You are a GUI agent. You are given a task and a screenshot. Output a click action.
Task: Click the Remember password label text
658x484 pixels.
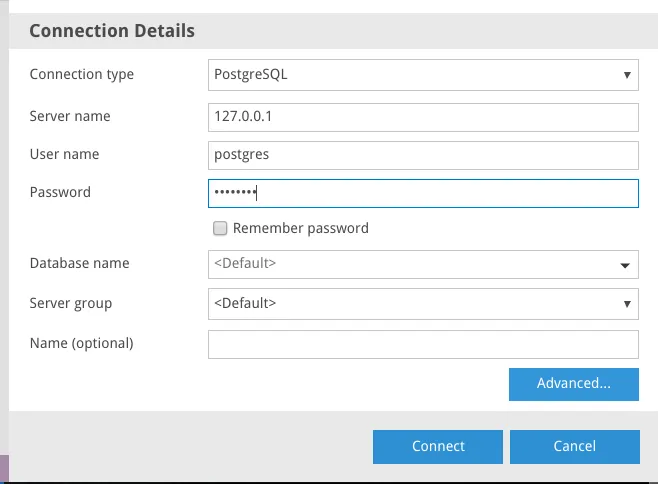300,228
